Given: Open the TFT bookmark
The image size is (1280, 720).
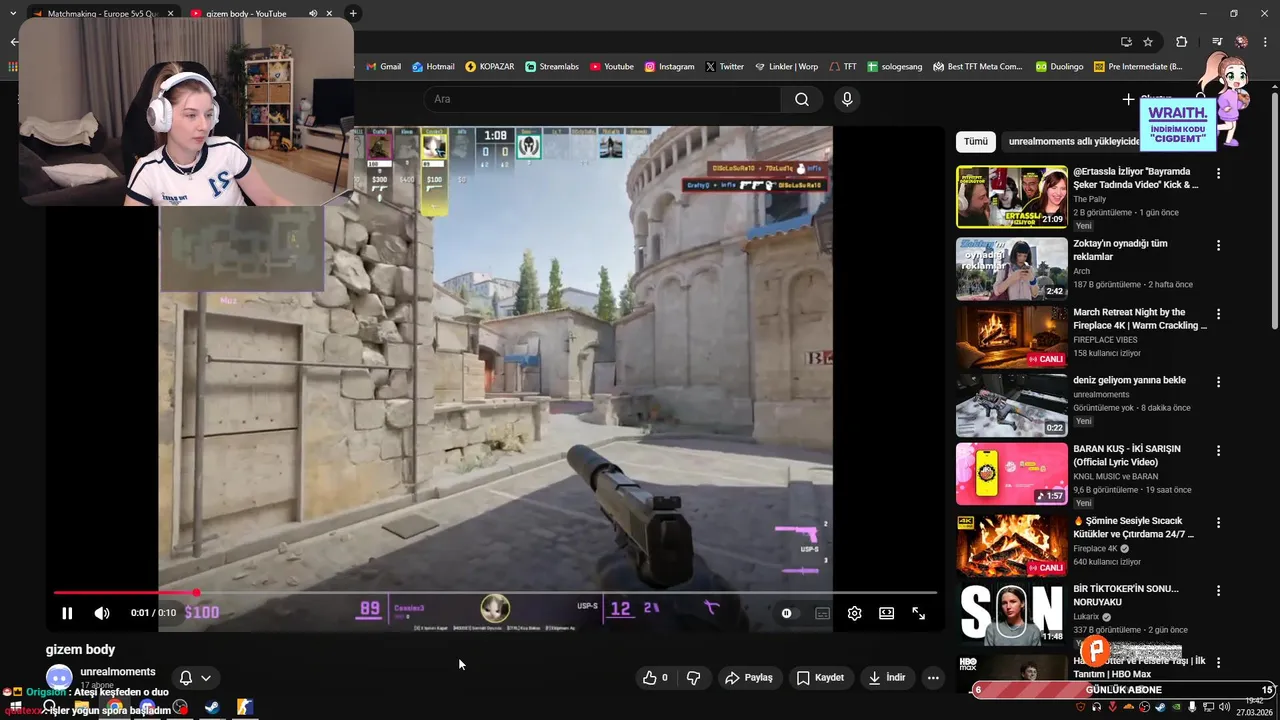Looking at the screenshot, I should (x=843, y=66).
